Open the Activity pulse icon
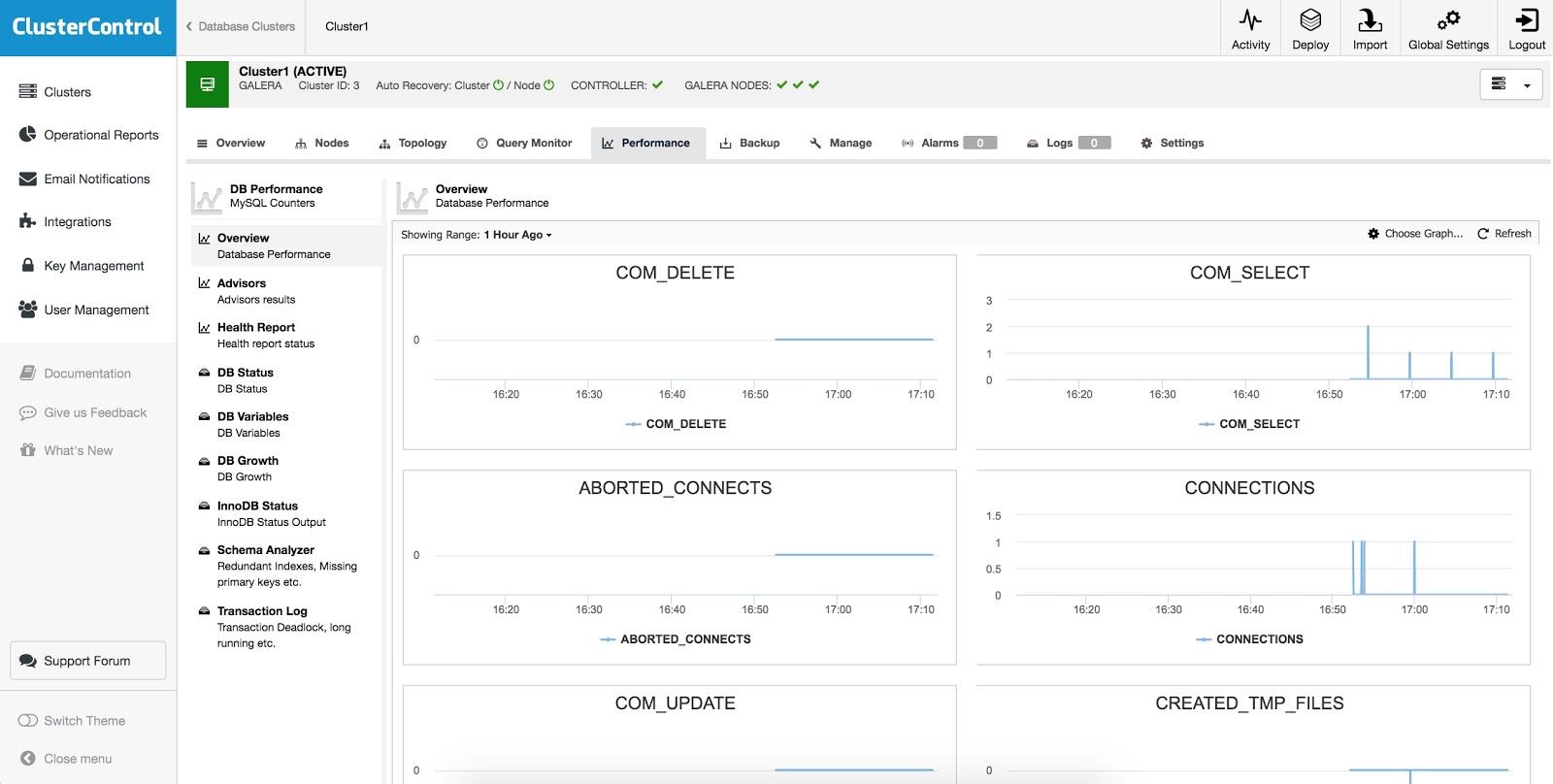Image resolution: width=1553 pixels, height=784 pixels. tap(1250, 19)
